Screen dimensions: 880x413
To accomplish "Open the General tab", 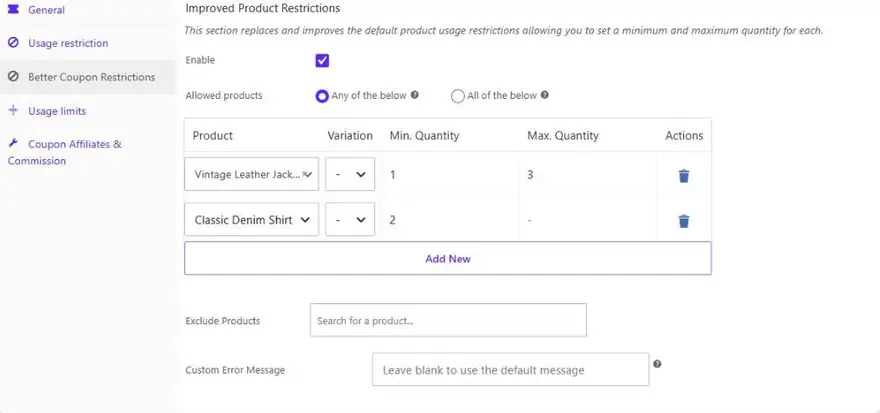I will point(88,10).
